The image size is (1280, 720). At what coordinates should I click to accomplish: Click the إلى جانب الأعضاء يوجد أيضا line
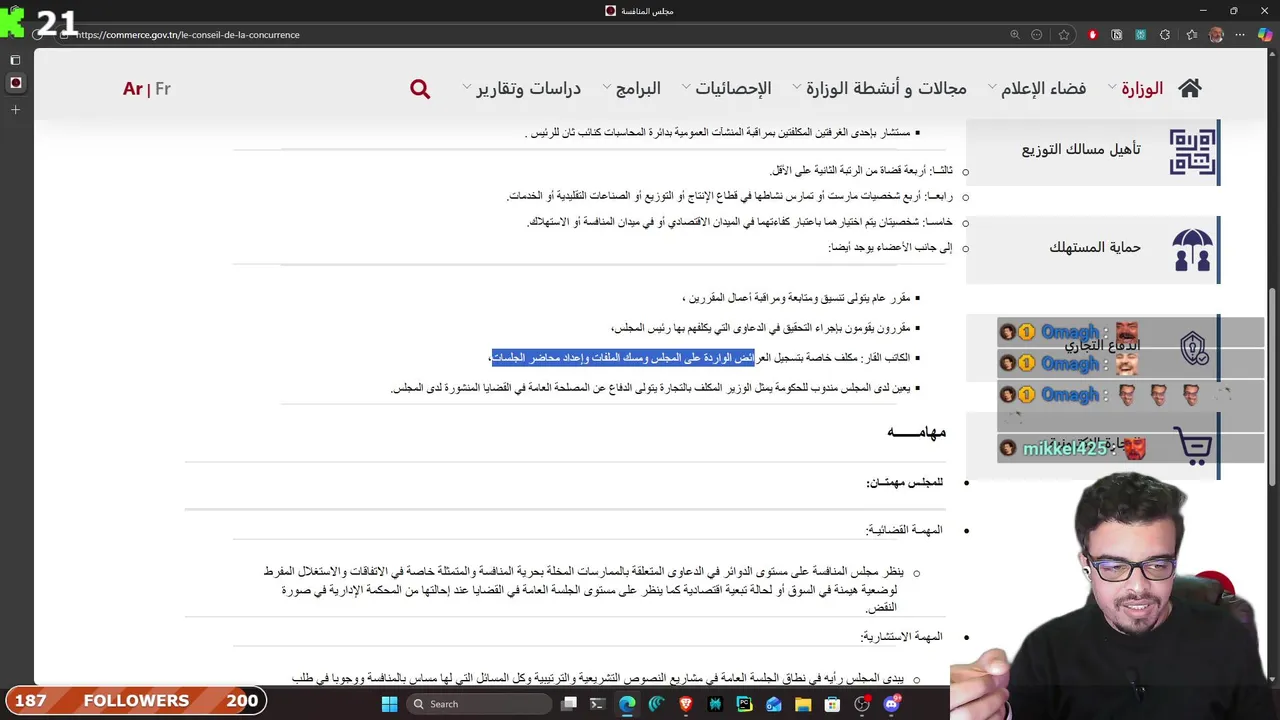(890, 247)
